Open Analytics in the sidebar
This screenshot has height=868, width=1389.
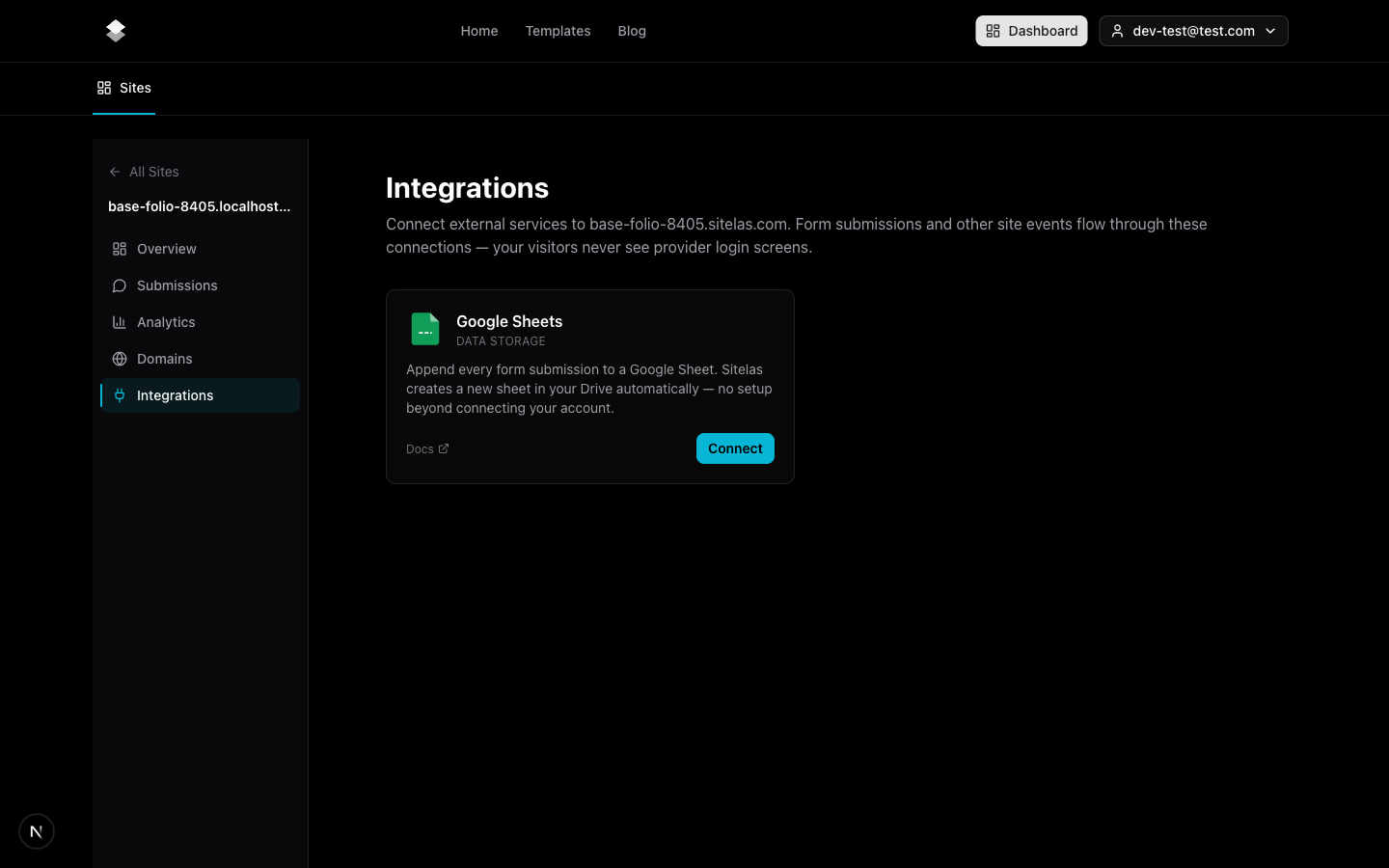200,322
